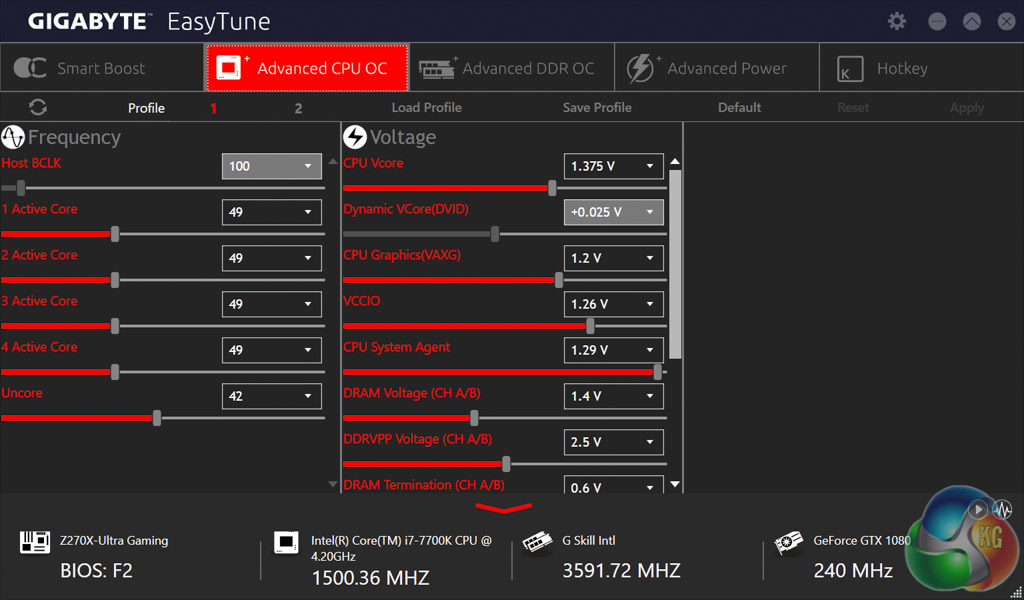Click Load Profile
This screenshot has width=1024, height=600.
[426, 108]
